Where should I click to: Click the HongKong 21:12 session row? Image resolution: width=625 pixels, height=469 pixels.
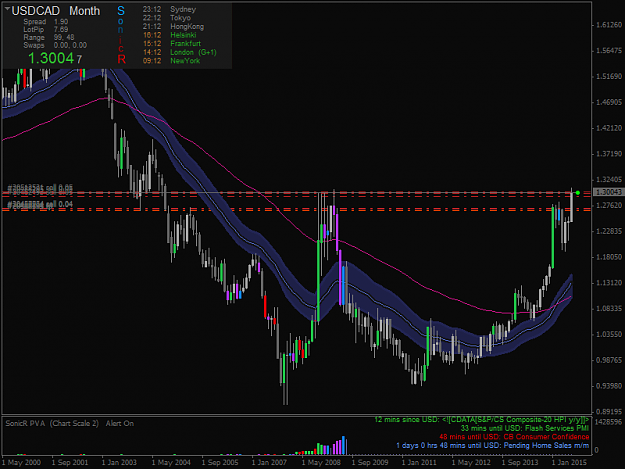pos(173,27)
